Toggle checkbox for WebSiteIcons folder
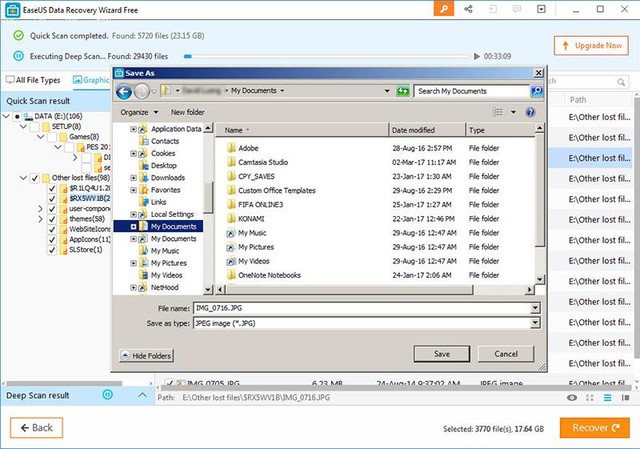The width and height of the screenshot is (640, 449). (52, 229)
